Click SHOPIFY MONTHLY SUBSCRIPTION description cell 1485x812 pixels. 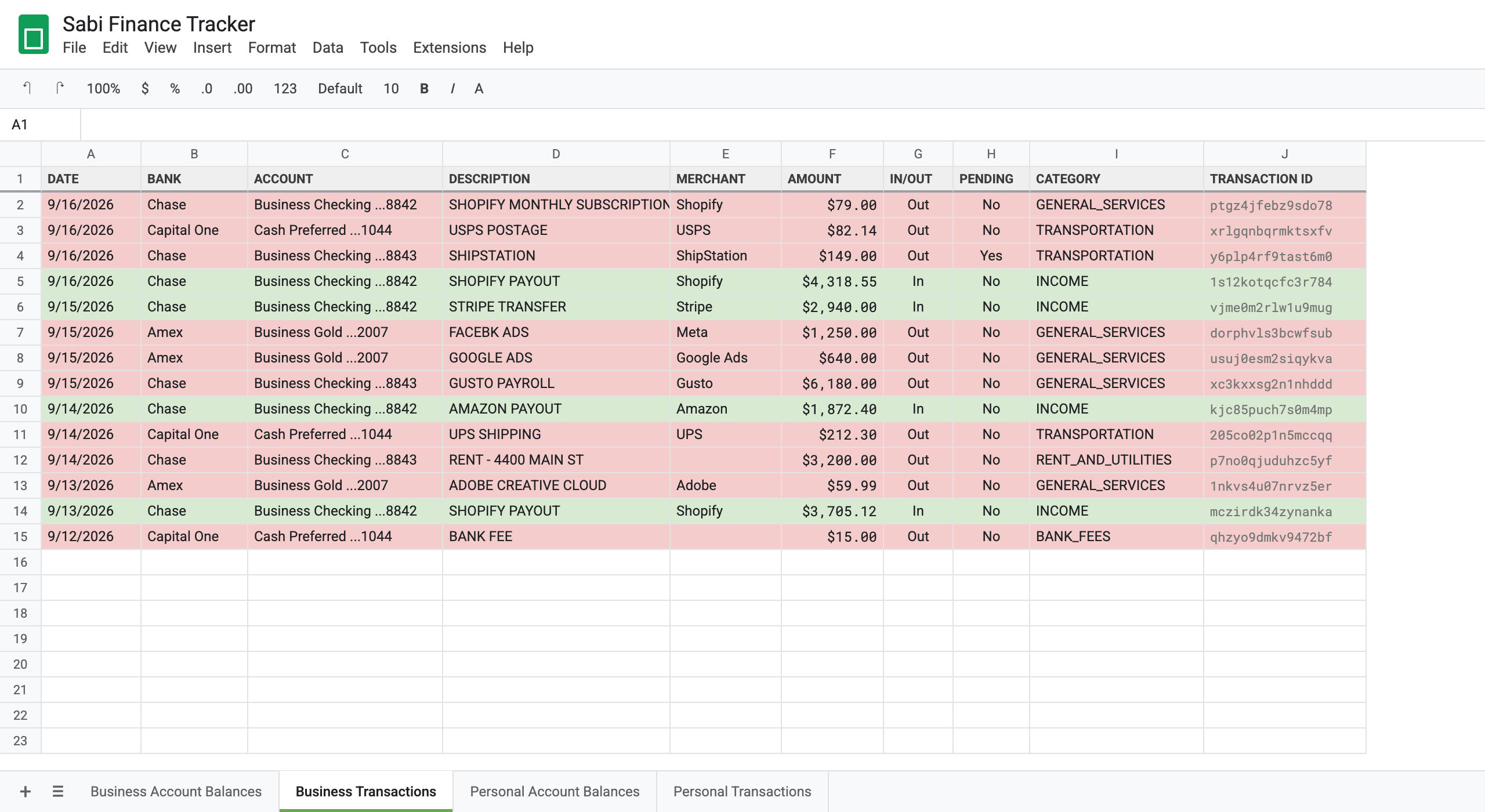pyautogui.click(x=556, y=205)
